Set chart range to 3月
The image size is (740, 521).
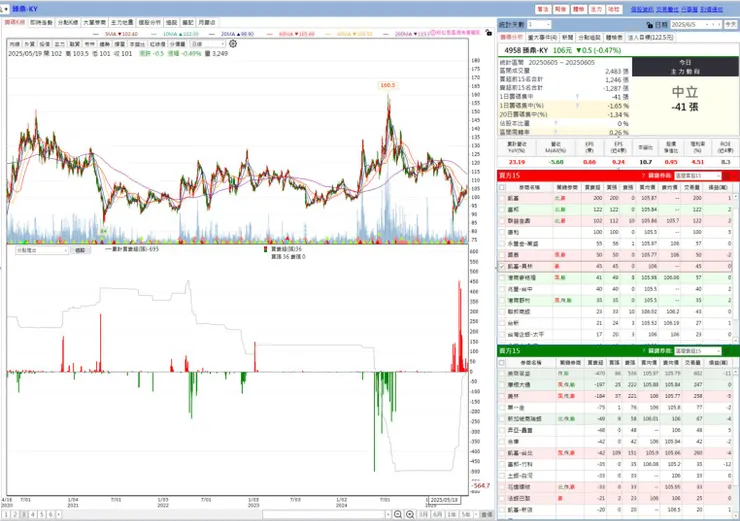pyautogui.click(x=423, y=514)
